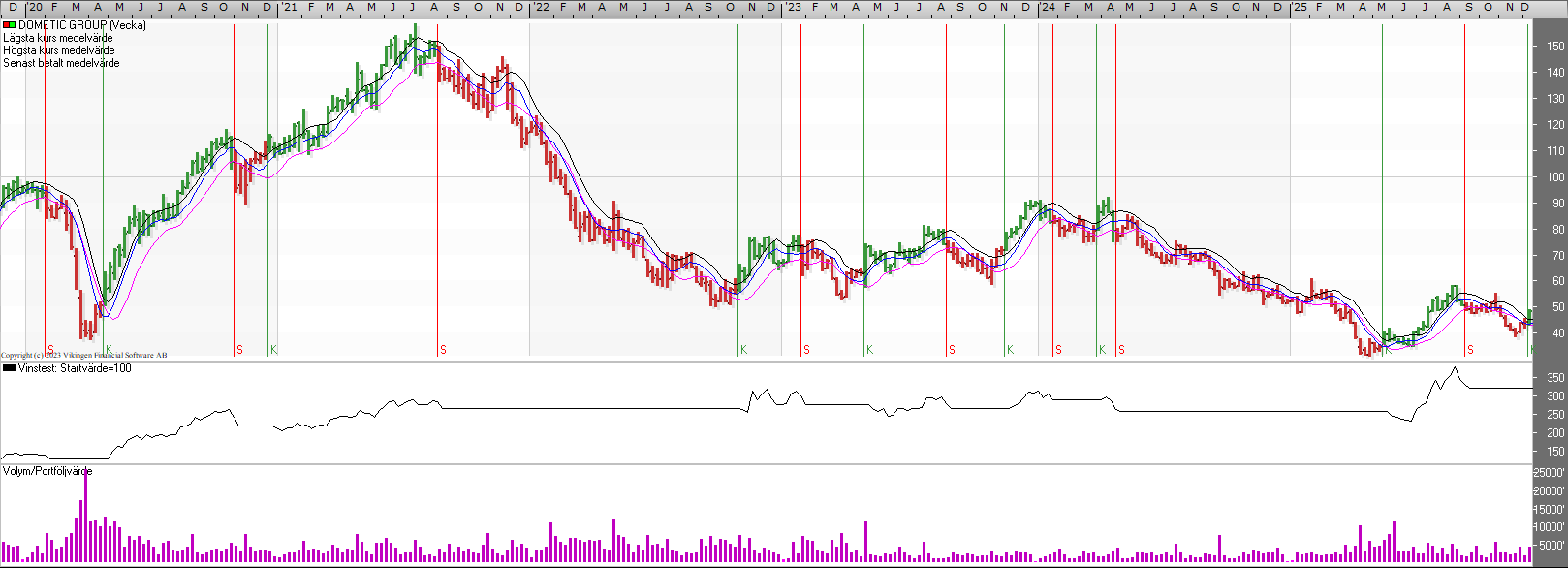Click the red-green DOMETIC GROUP legend icon
The height and width of the screenshot is (568, 1568).
[x=9, y=25]
